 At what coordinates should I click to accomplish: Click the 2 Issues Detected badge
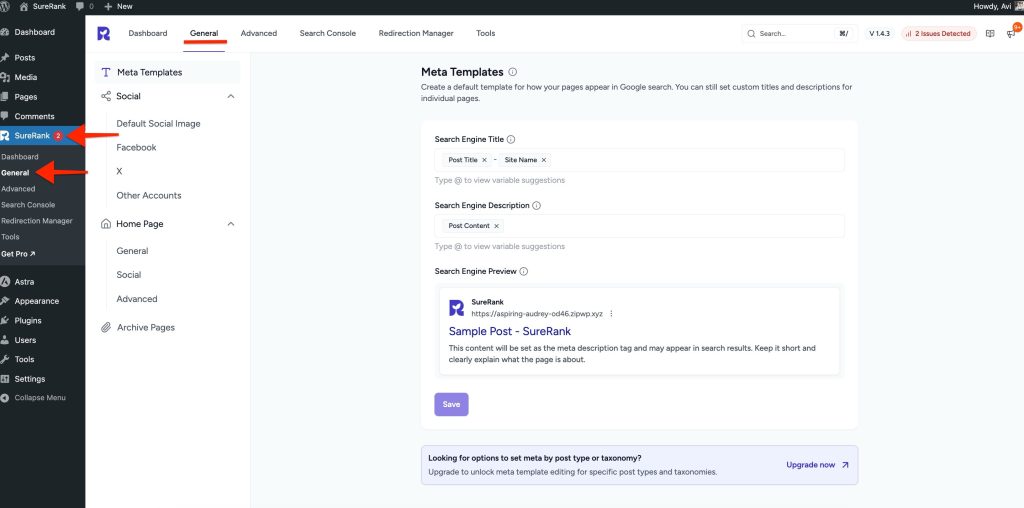point(938,33)
